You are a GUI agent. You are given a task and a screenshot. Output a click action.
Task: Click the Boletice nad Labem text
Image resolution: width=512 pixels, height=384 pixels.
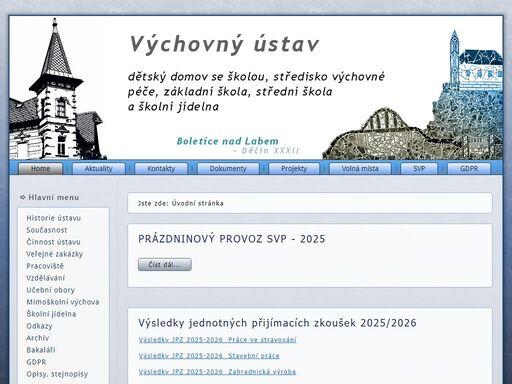coord(228,141)
